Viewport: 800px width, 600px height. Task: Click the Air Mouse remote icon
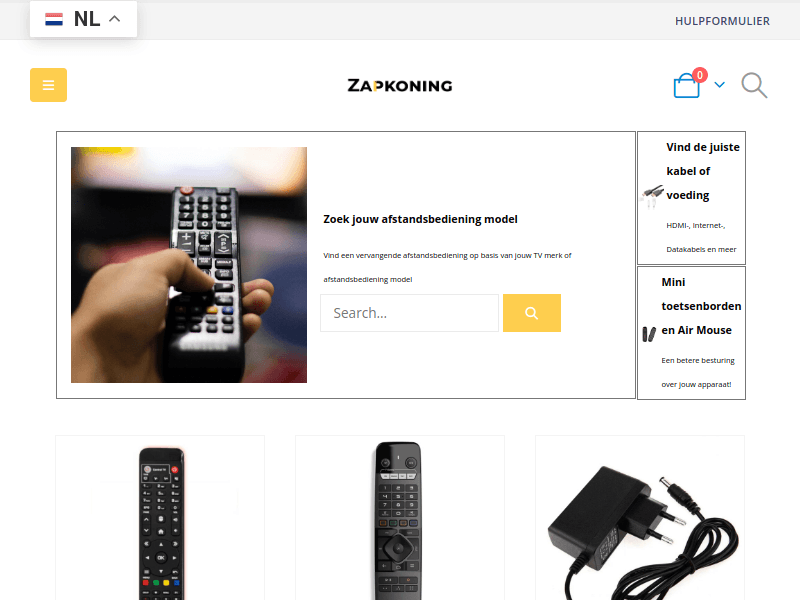[x=648, y=334]
